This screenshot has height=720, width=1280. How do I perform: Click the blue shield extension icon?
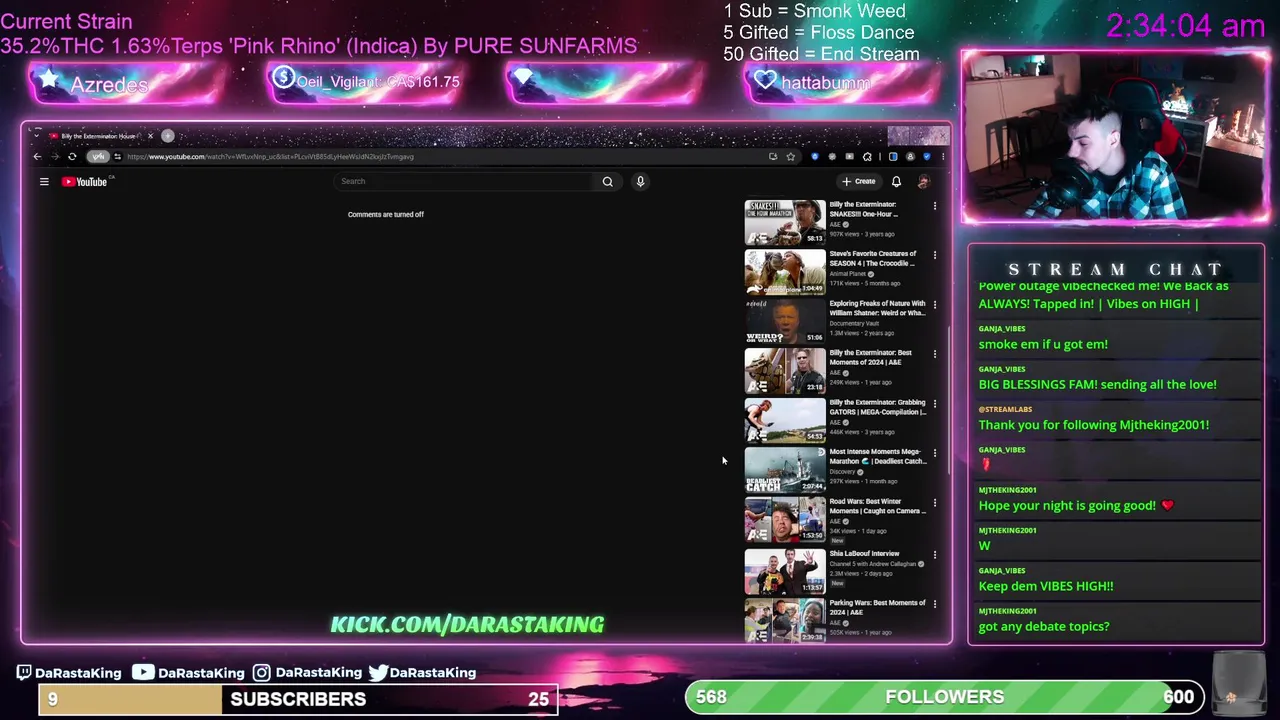pyautogui.click(x=815, y=156)
